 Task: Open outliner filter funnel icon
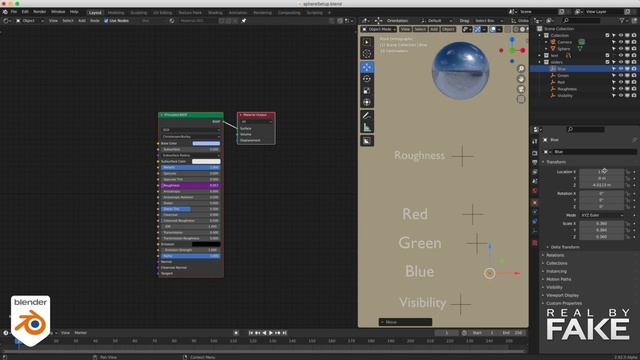click(x=622, y=20)
